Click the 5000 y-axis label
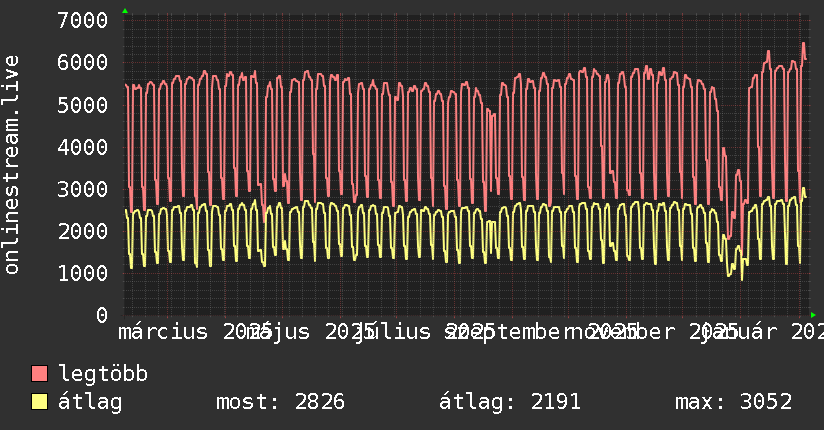Screen dimensions: 824x430 [x=83, y=105]
